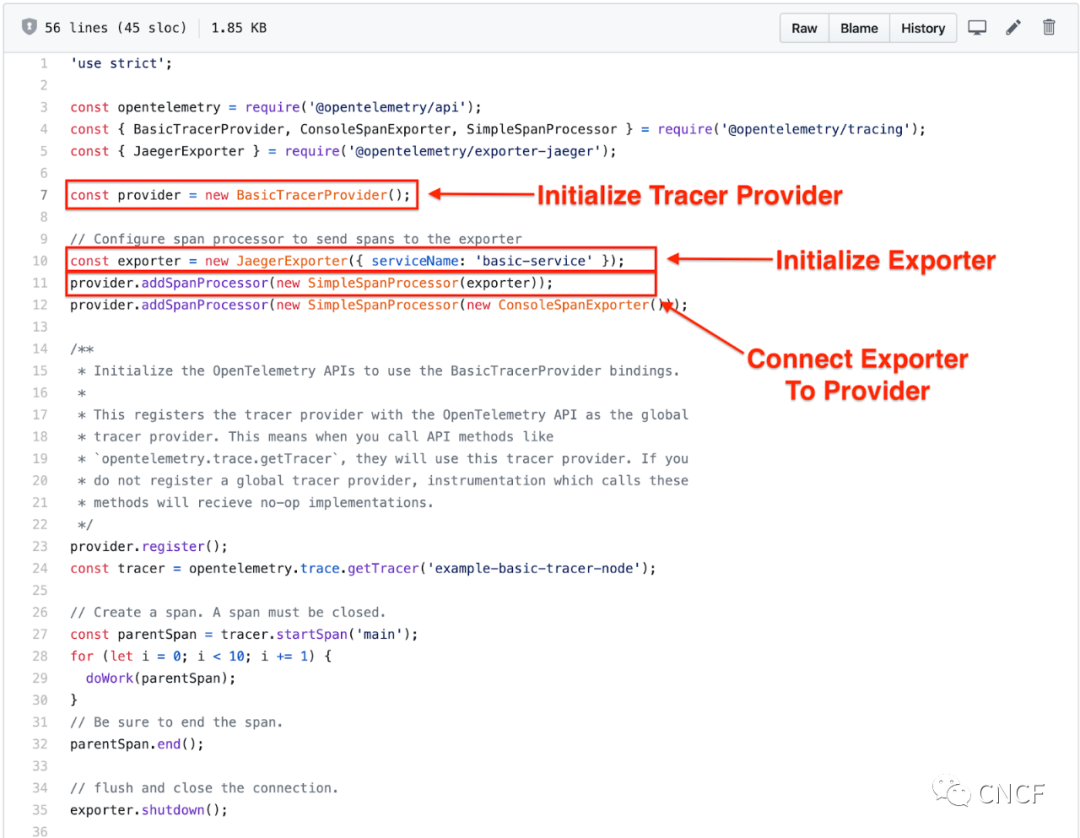Click the for loop line 28
1080x838 pixels.
point(200,656)
